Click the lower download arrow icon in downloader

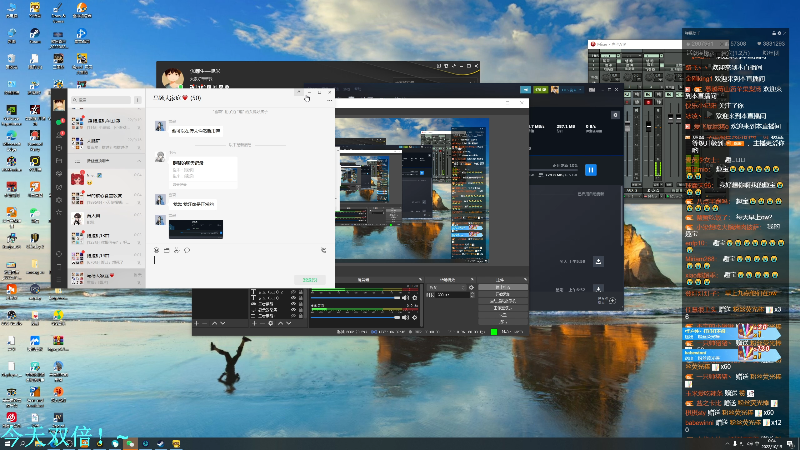[x=598, y=289]
